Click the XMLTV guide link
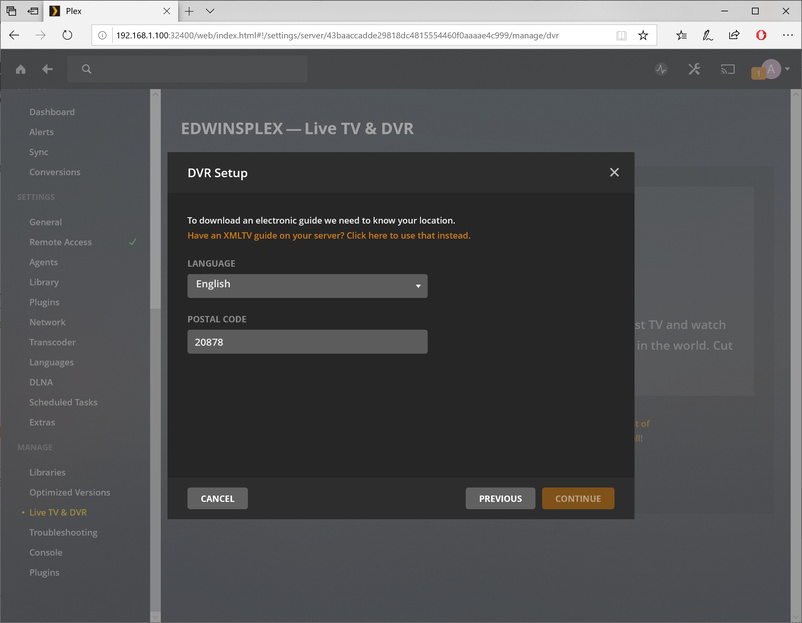 click(x=329, y=235)
